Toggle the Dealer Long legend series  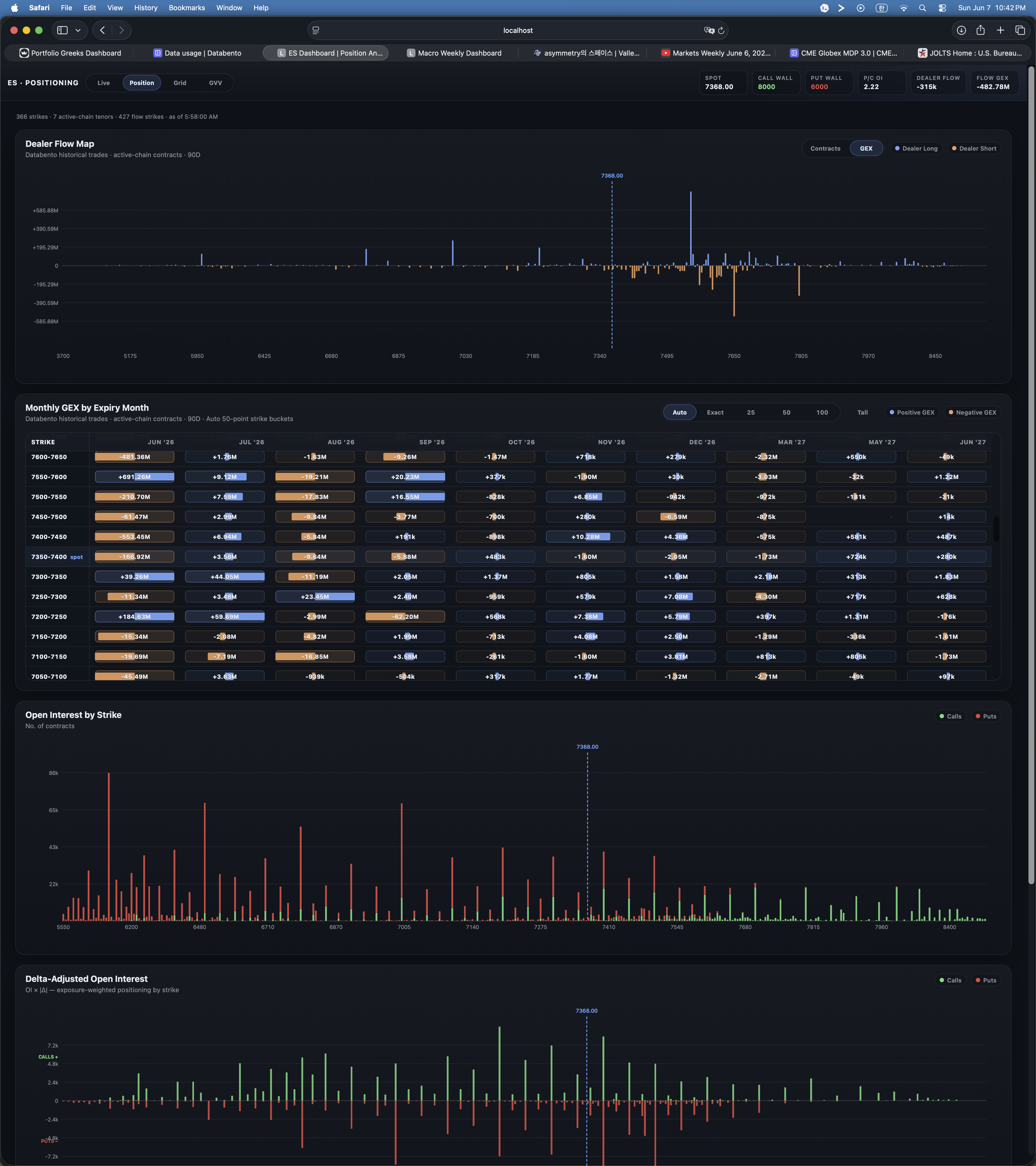[916, 148]
